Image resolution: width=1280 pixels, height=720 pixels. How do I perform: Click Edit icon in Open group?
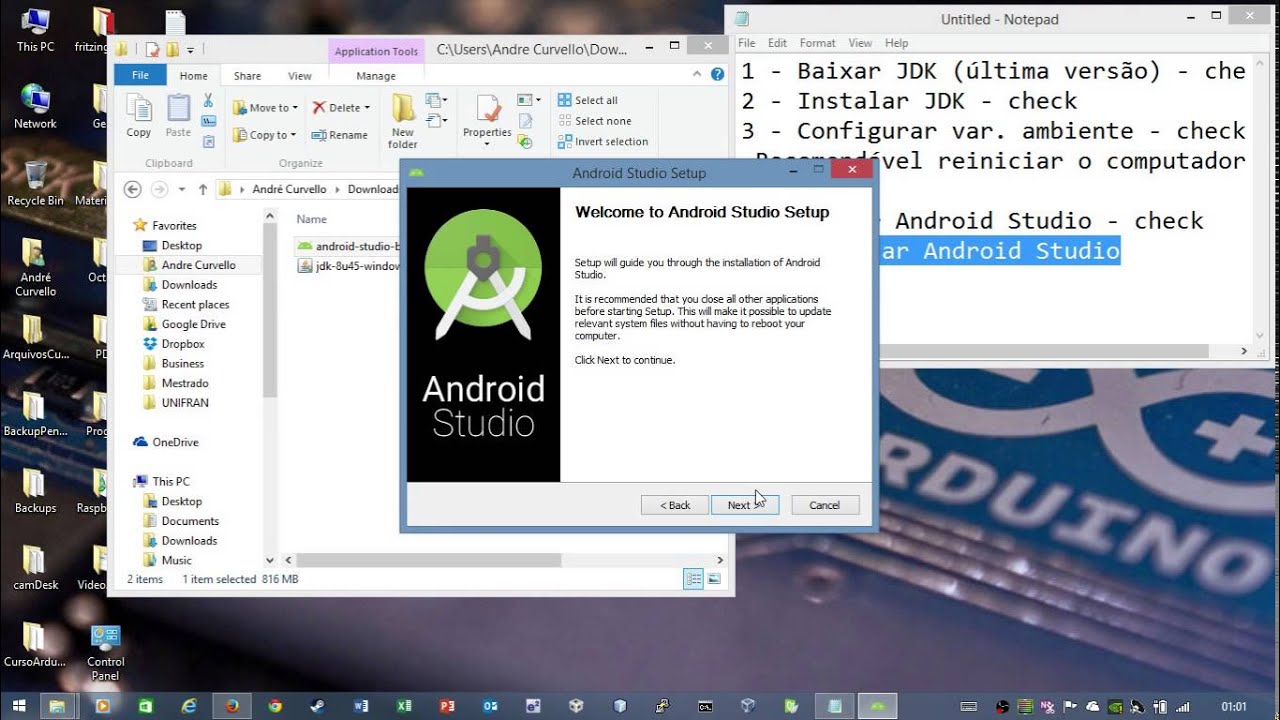pyautogui.click(x=525, y=121)
